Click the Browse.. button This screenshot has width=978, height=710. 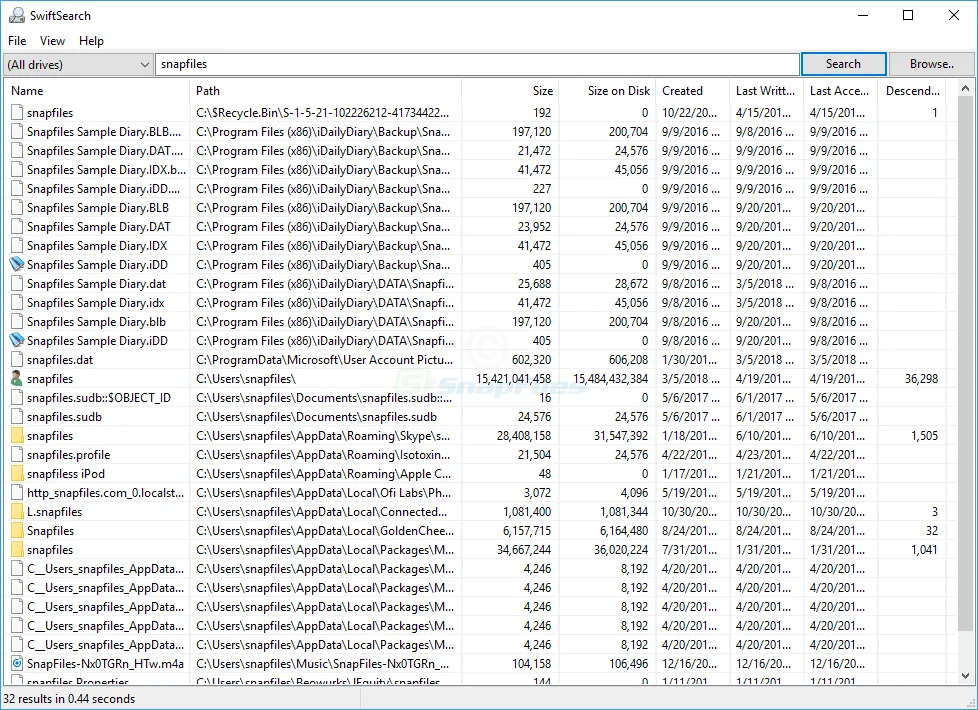click(x=931, y=64)
